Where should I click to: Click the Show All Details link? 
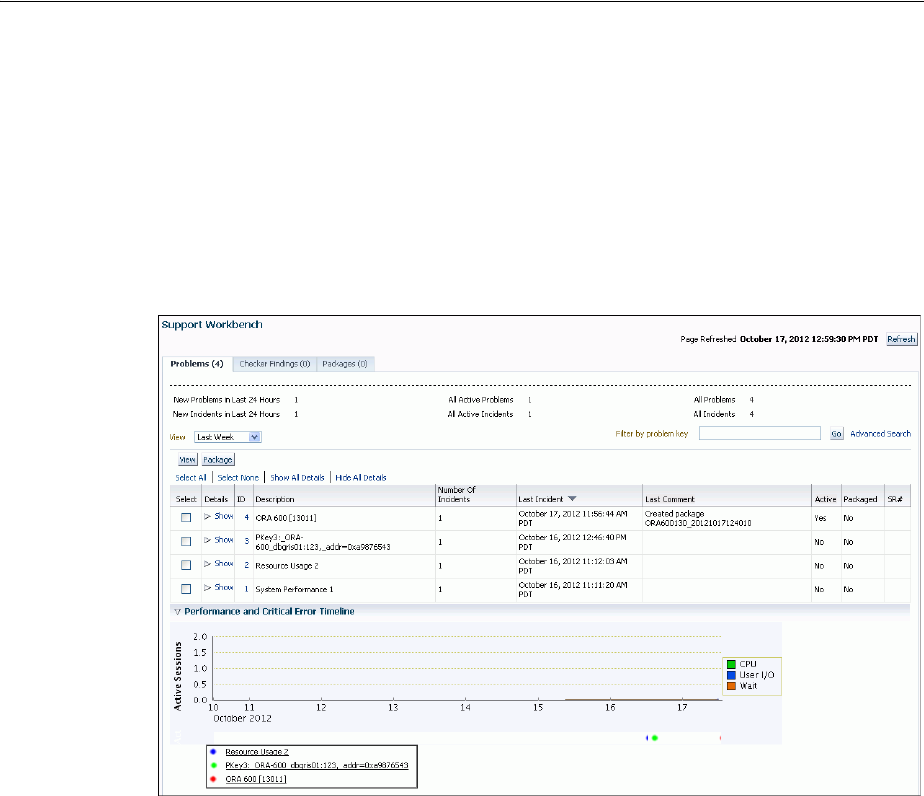click(297, 478)
